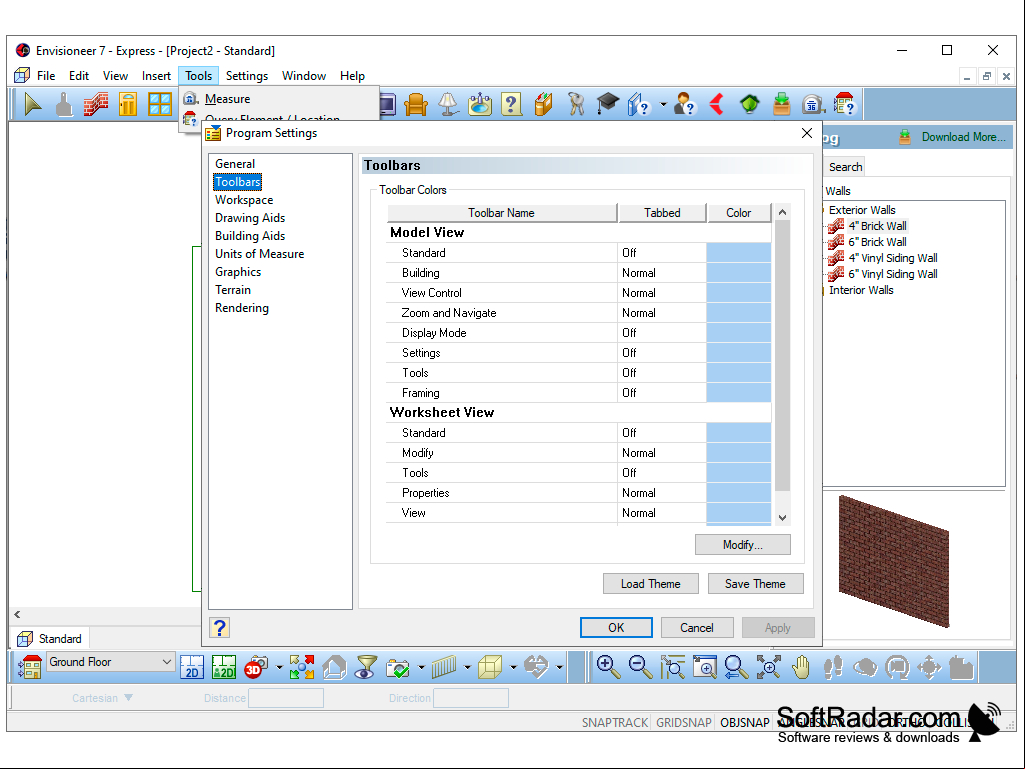Switch to the green 2D designer view
The width and height of the screenshot is (1025, 769).
point(224,668)
